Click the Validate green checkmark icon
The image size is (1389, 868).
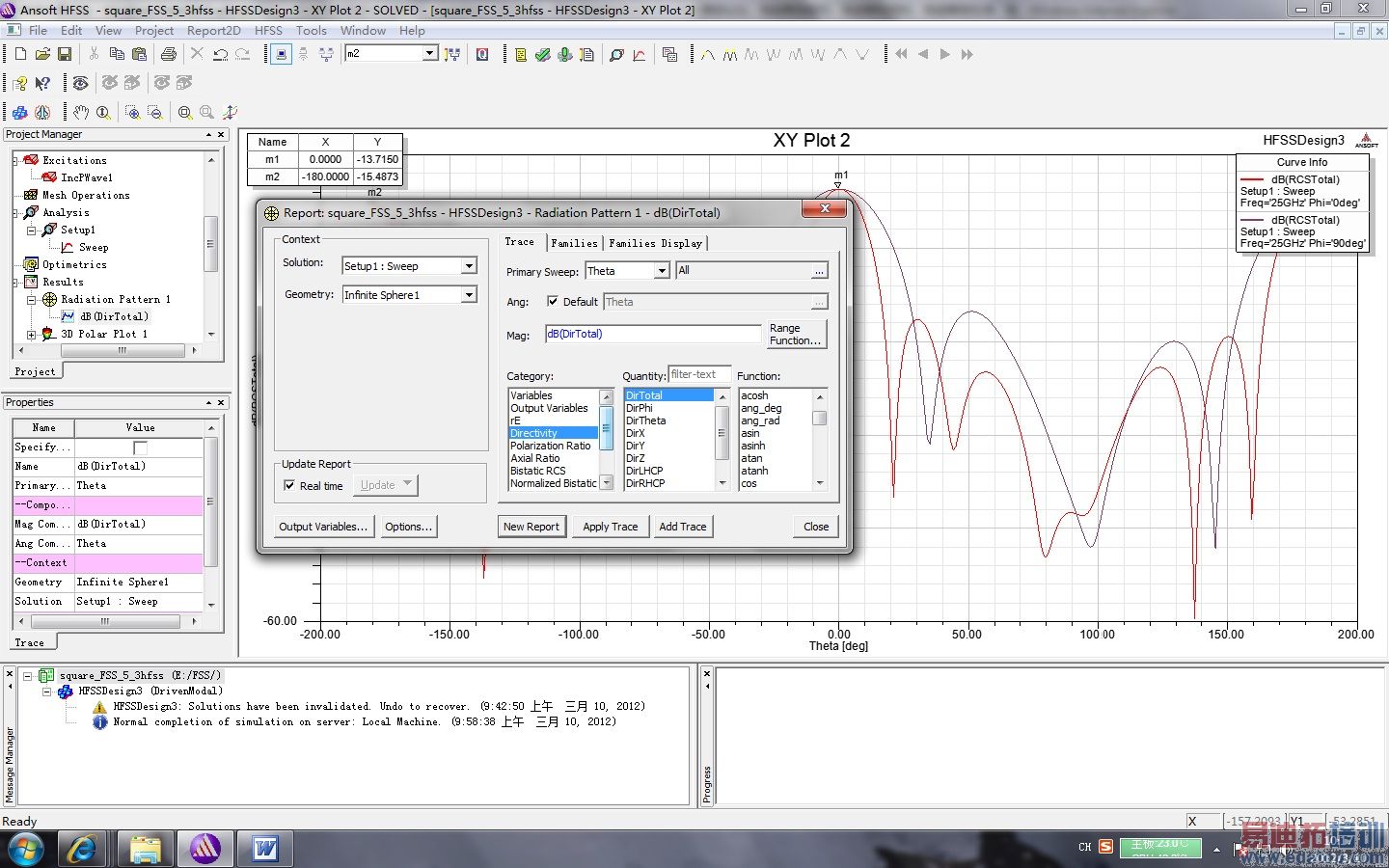[543, 54]
